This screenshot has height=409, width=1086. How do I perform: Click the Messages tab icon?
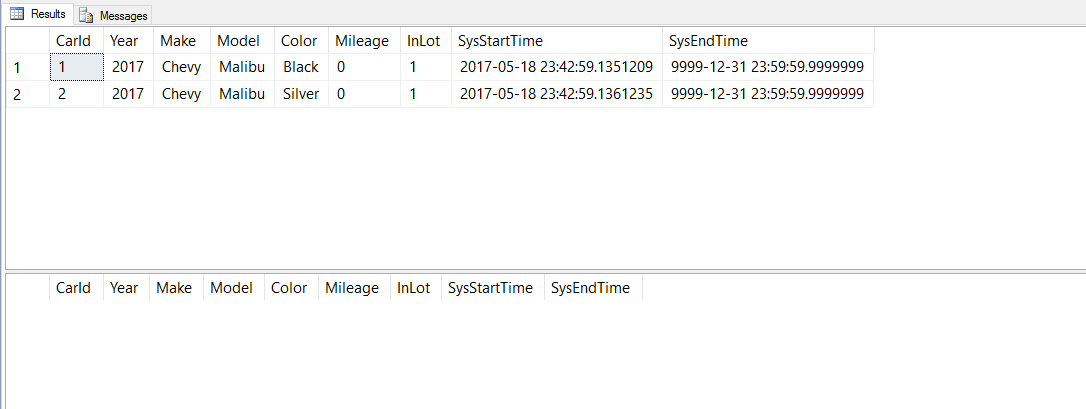point(86,16)
